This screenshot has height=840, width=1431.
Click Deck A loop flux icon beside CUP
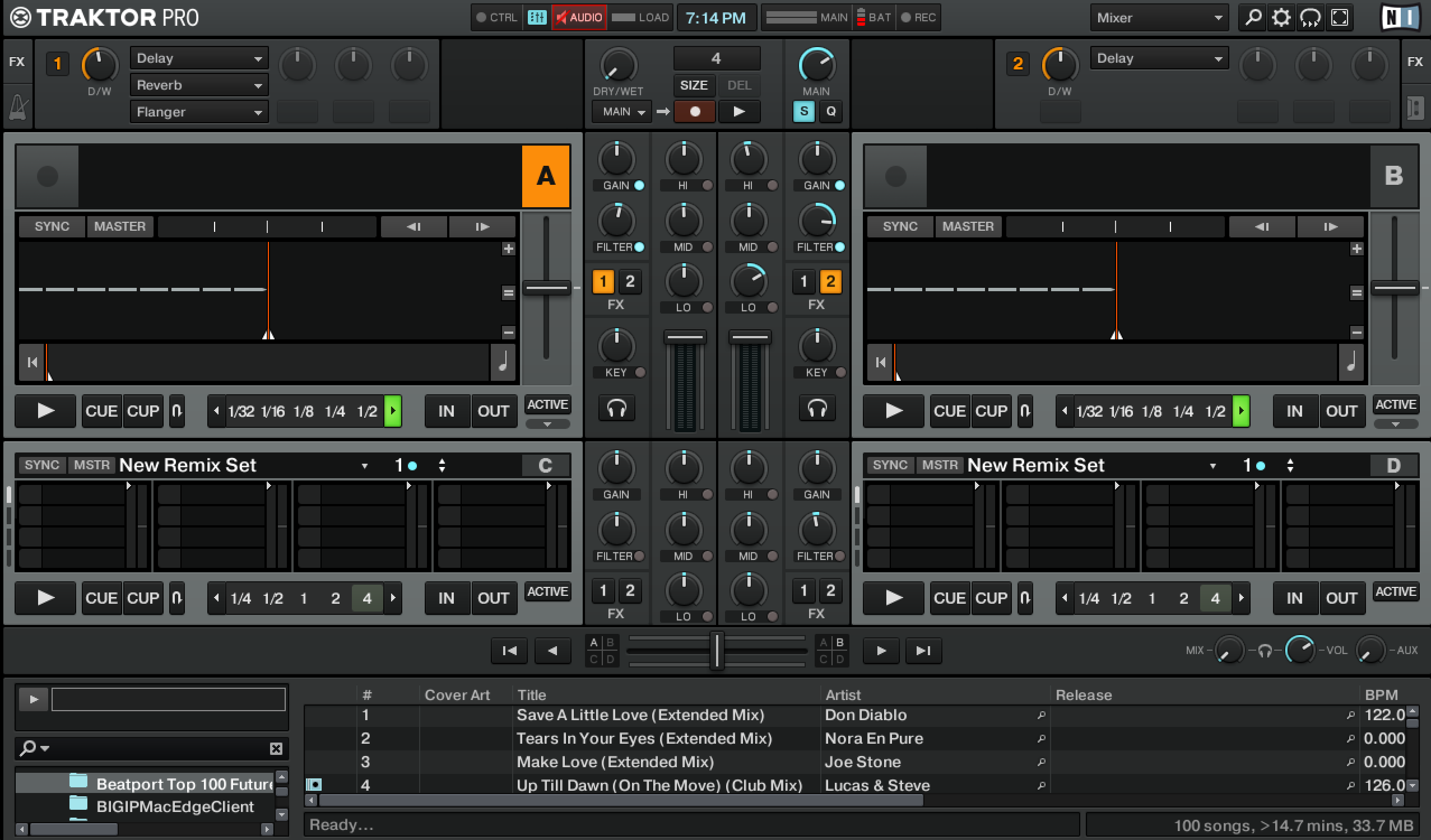coord(176,410)
